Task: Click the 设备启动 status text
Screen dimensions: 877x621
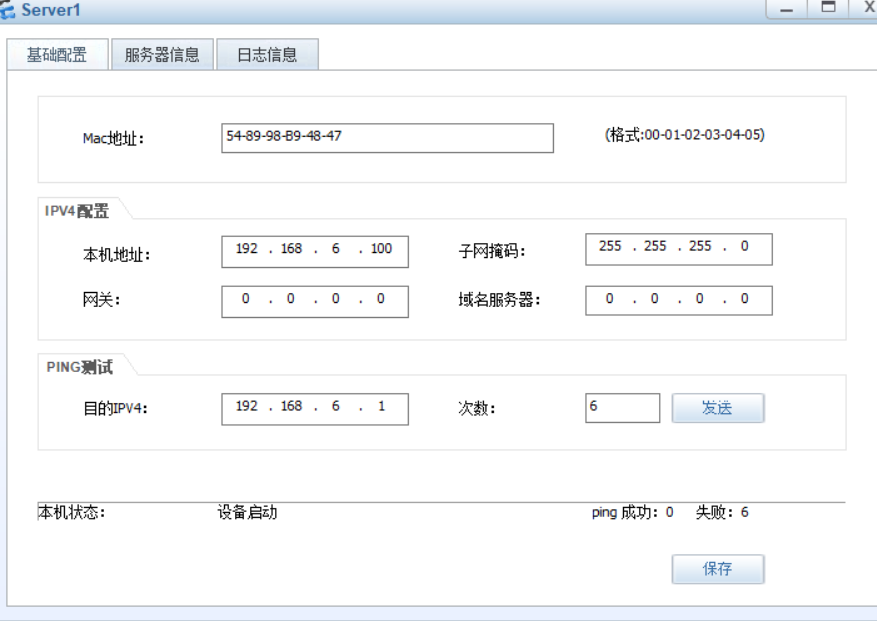Action: pyautogui.click(x=247, y=512)
